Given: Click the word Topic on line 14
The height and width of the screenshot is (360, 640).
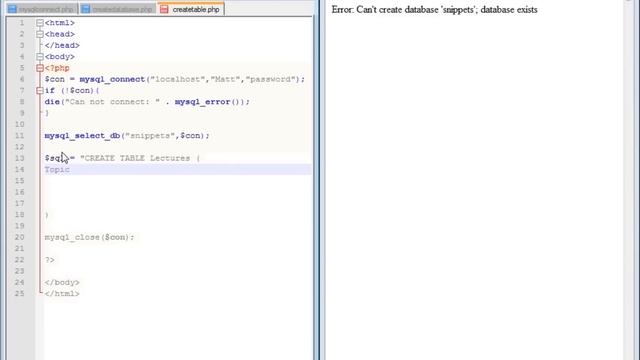Looking at the screenshot, I should click(x=57, y=169).
